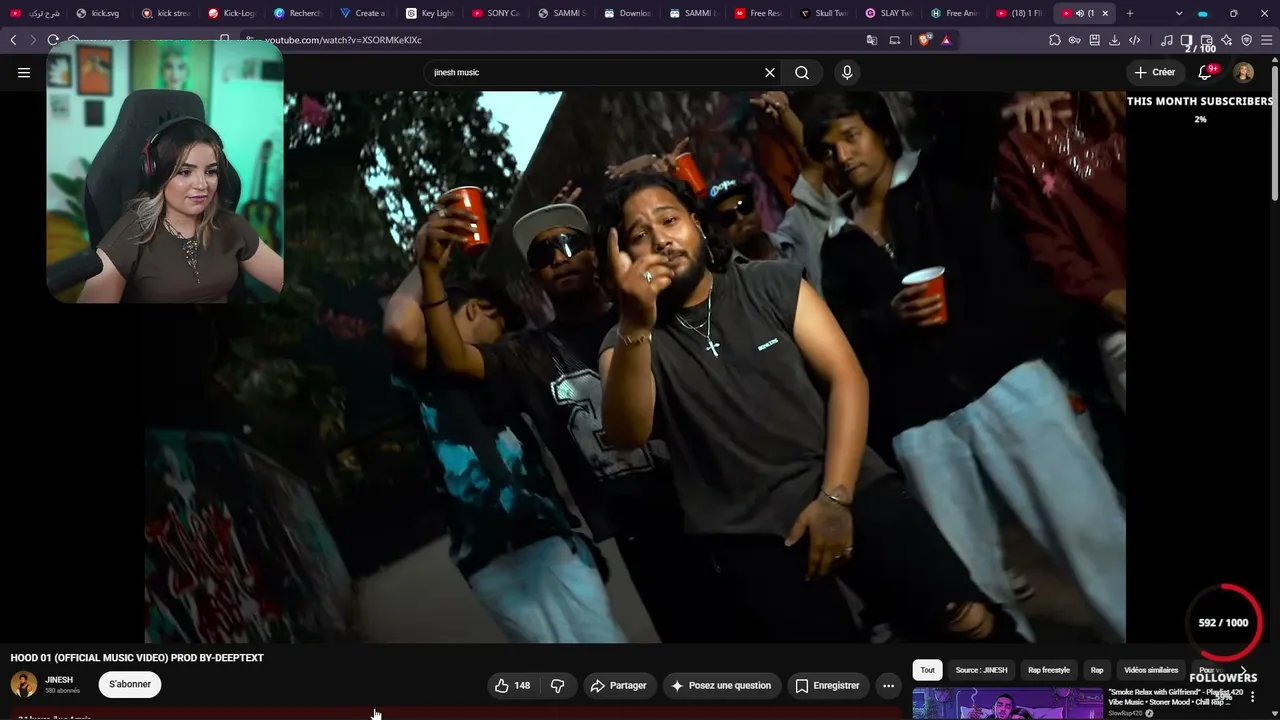Open the Brave Wallet icon
Image resolution: width=1280 pixels, height=720 pixels.
[x=1207, y=40]
